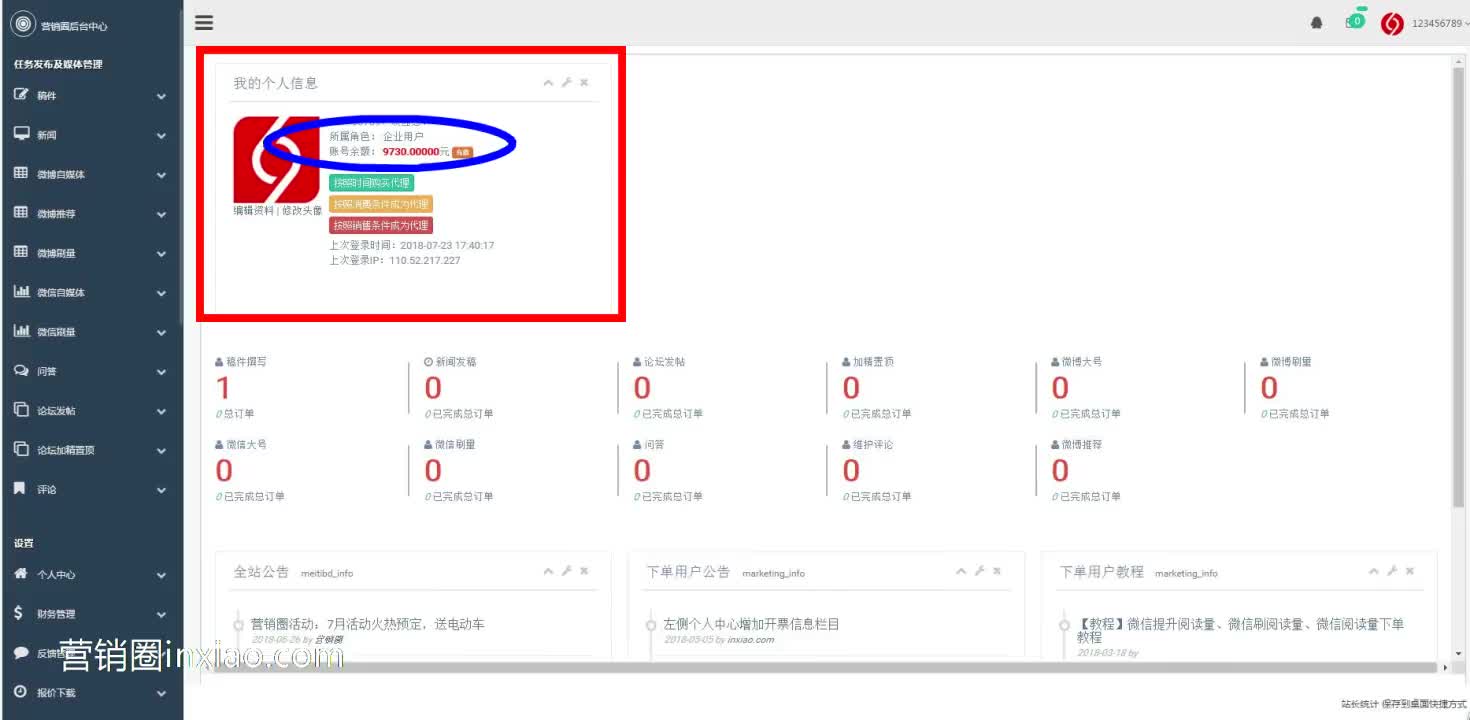Viewport: 1470px width, 720px height.
Task: Open the notification bell in the header
Action: [1317, 23]
